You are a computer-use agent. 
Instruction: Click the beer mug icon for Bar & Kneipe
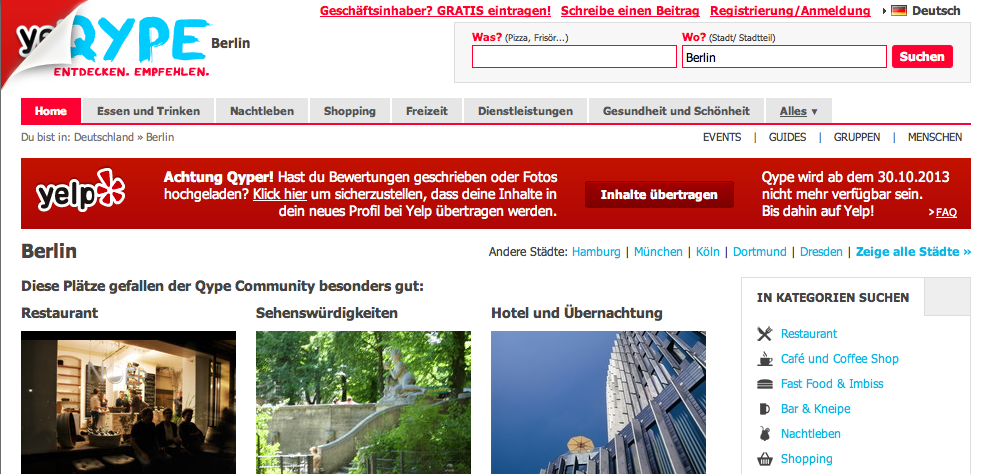(x=764, y=409)
